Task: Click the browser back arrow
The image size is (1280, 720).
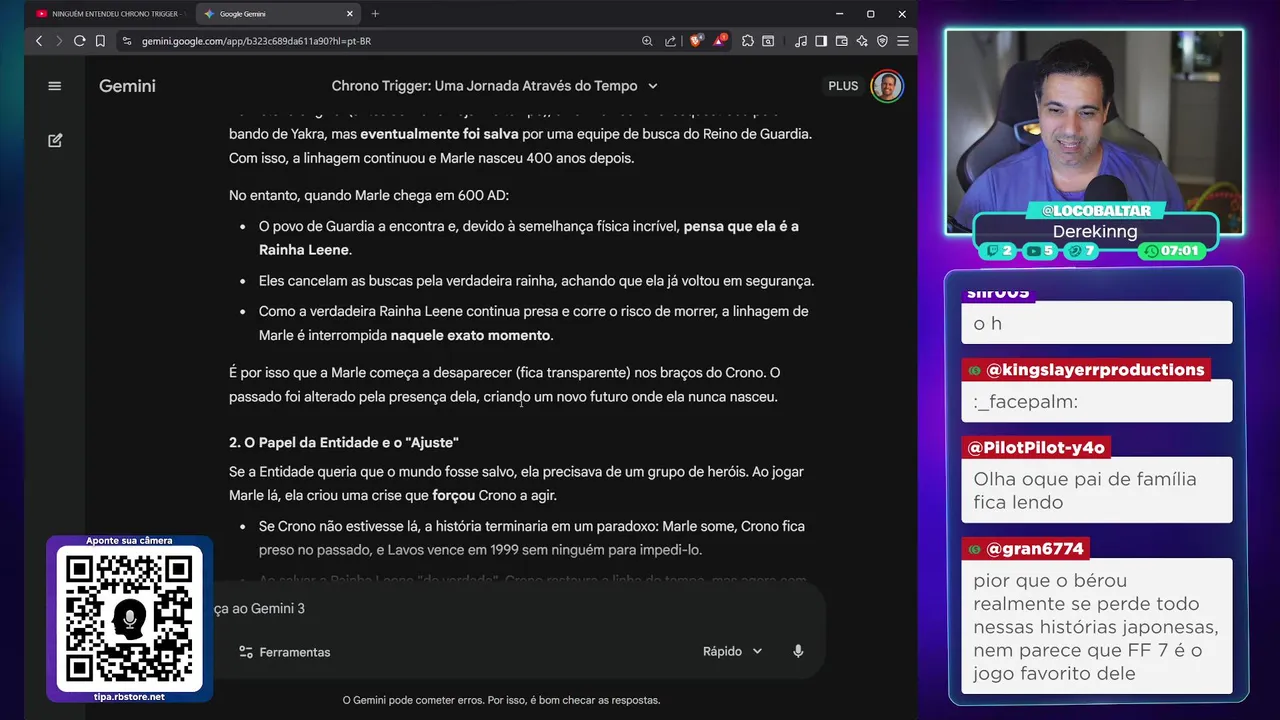Action: [x=39, y=41]
